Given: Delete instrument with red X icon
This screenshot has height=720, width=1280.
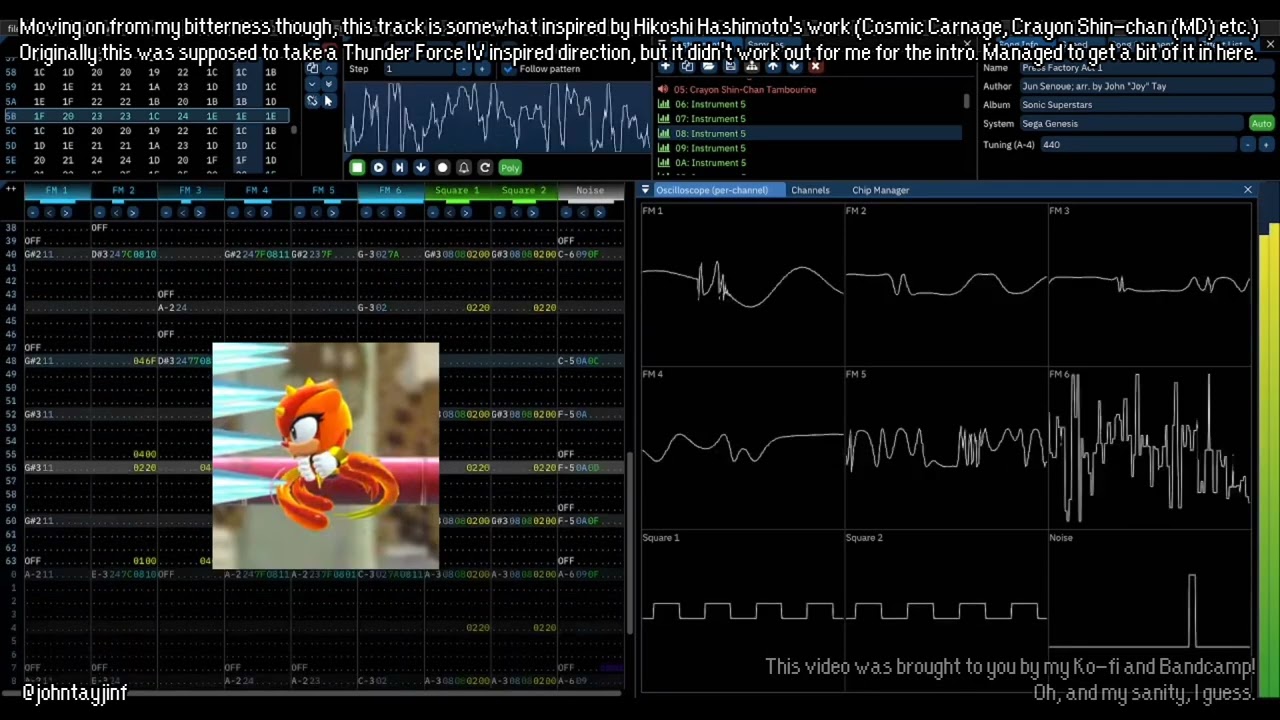Looking at the screenshot, I should click(815, 66).
